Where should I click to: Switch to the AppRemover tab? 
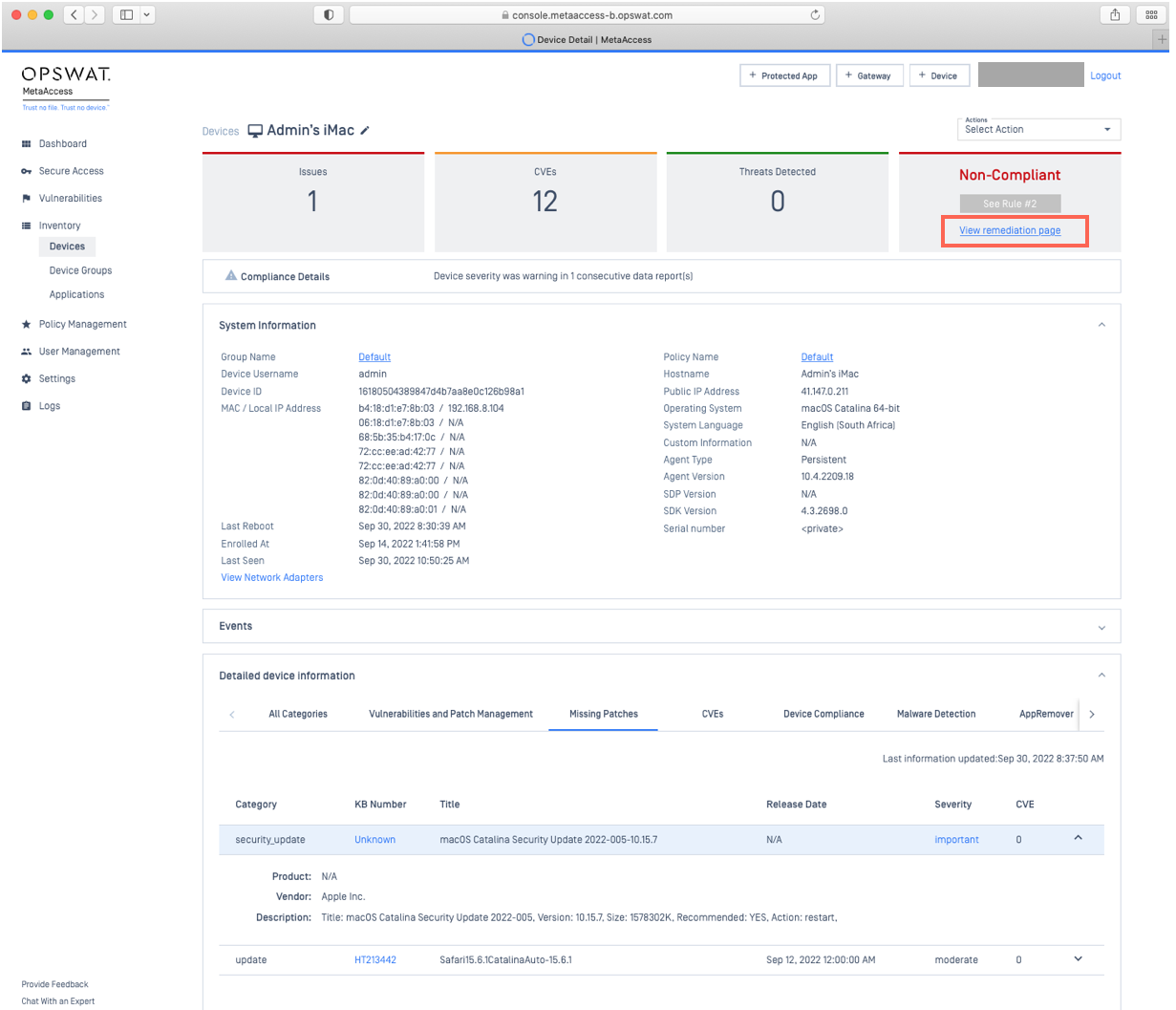[1047, 714]
